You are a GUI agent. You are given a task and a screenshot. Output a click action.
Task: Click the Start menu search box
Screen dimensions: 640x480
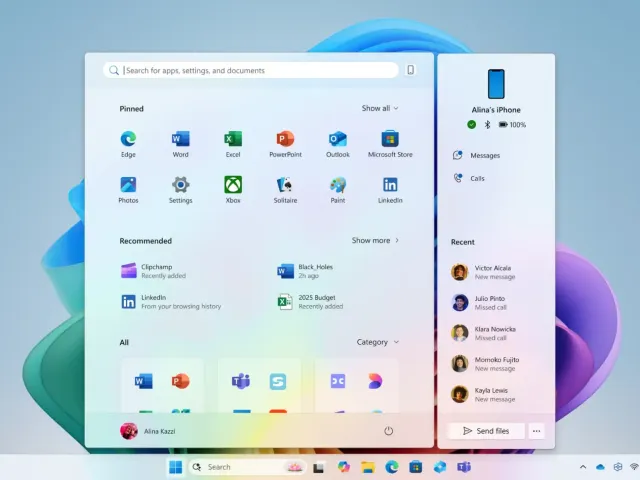click(251, 70)
